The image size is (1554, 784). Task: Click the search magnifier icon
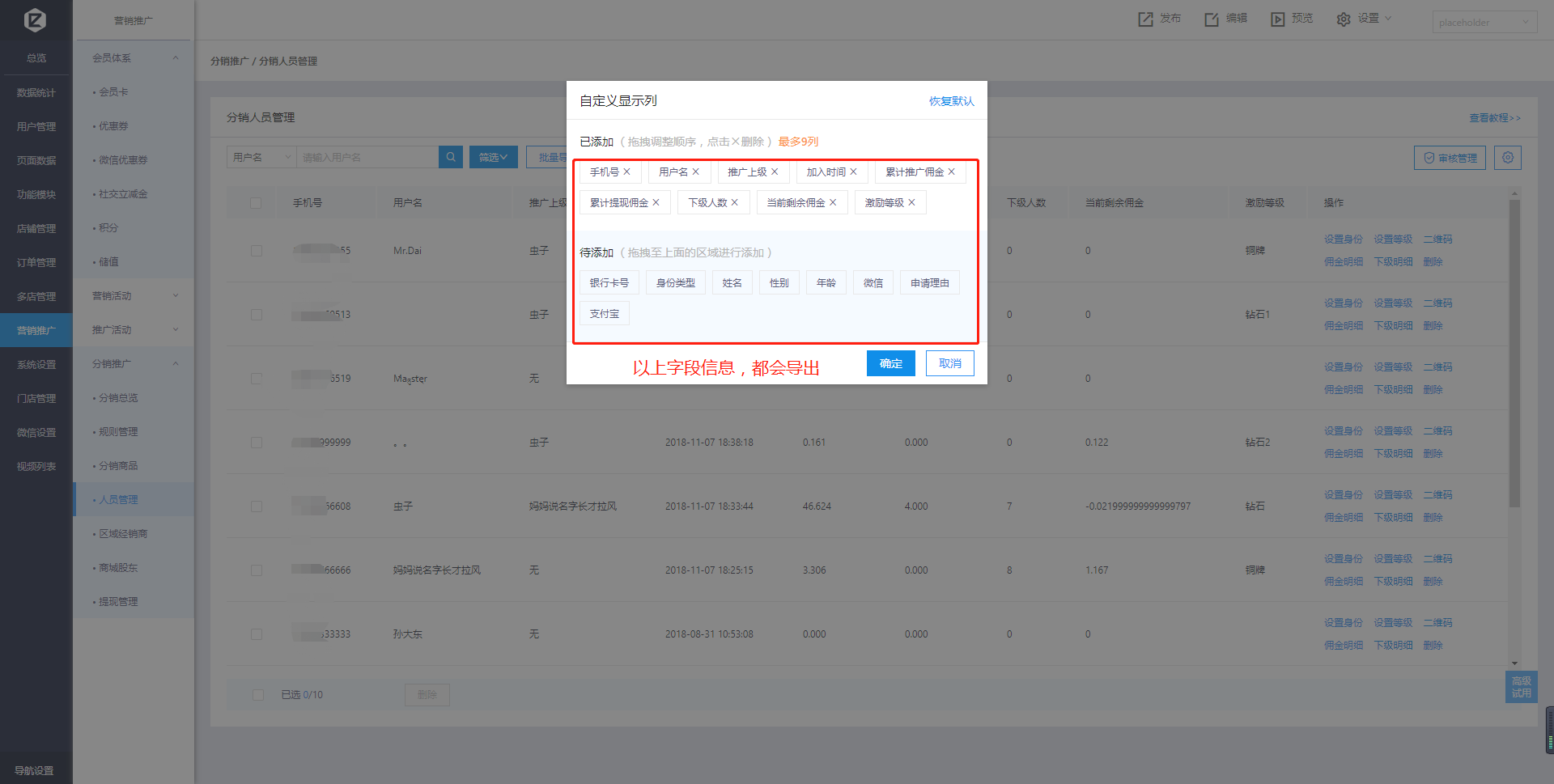(451, 157)
